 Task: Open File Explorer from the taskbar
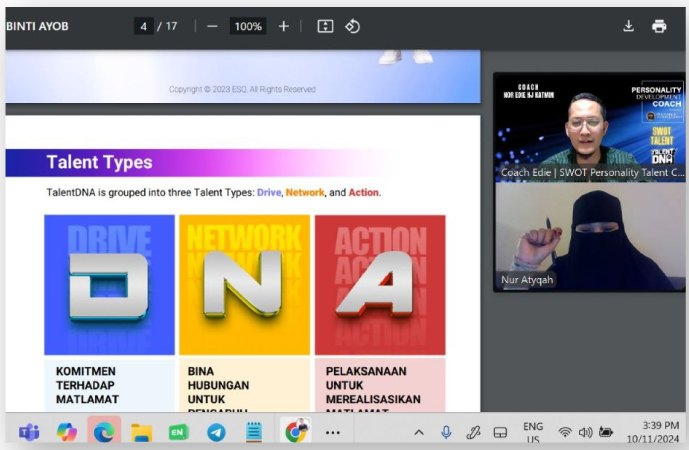click(141, 432)
